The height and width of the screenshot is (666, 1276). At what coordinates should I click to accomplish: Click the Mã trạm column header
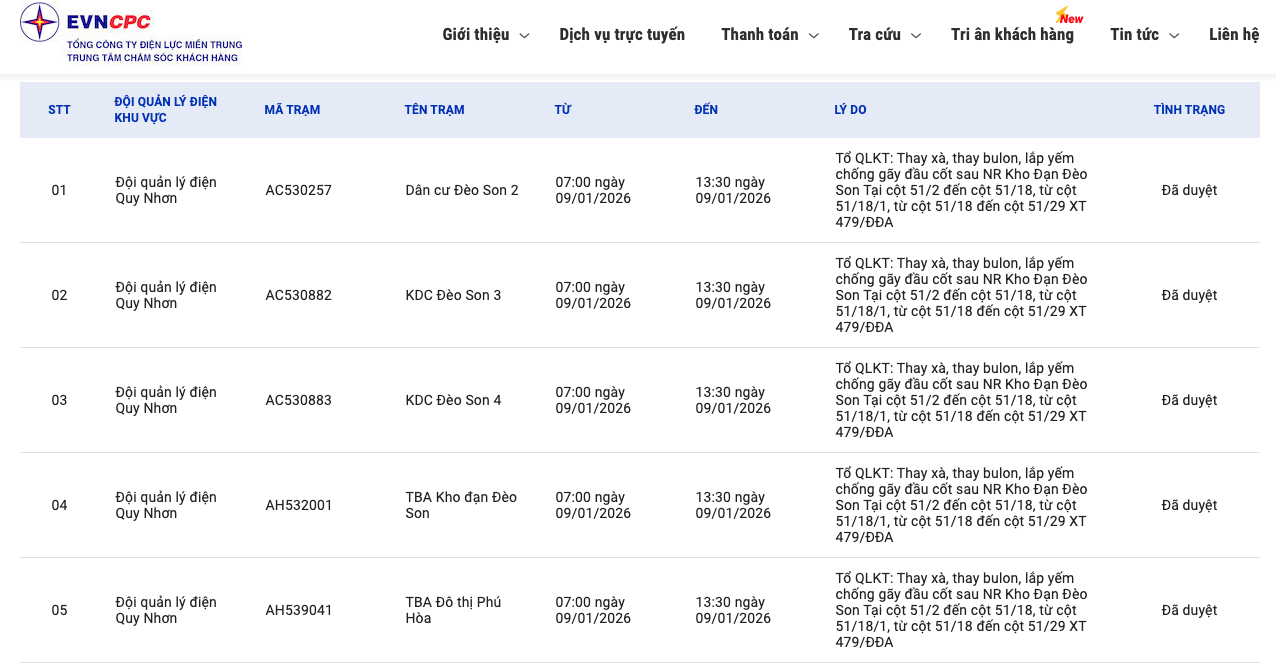pyautogui.click(x=292, y=110)
